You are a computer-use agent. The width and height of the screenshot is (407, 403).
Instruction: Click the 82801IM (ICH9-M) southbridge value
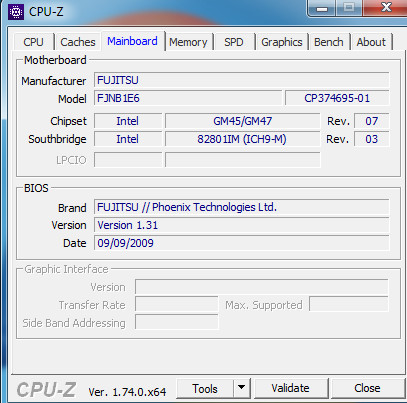[243, 139]
